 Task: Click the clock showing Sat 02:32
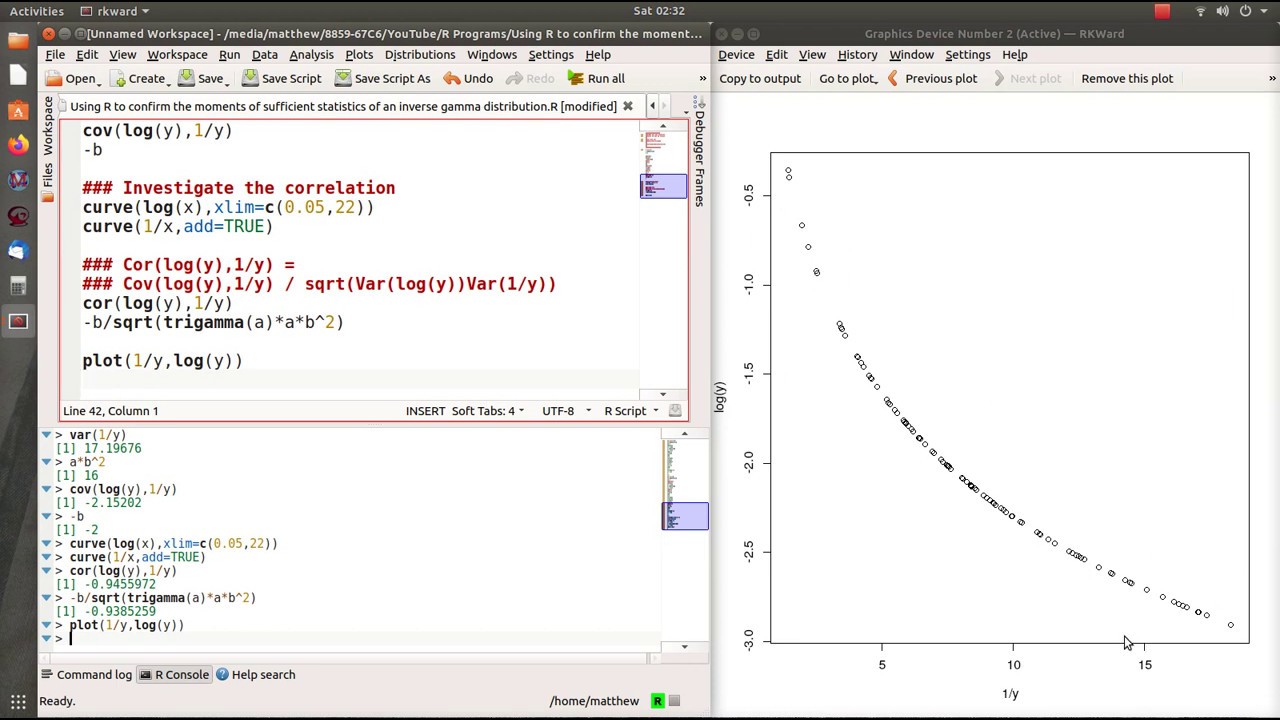pyautogui.click(x=659, y=11)
